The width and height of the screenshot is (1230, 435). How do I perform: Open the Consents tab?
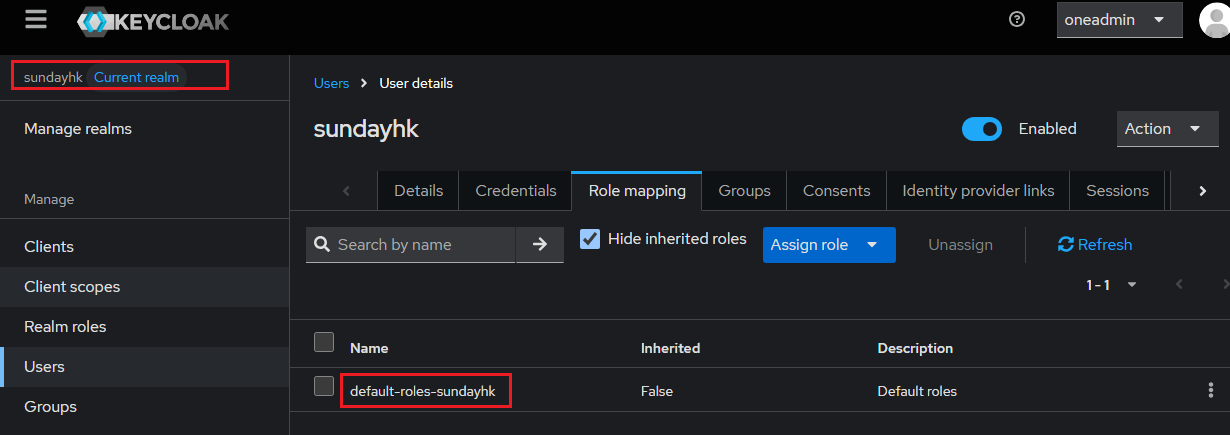(836, 191)
